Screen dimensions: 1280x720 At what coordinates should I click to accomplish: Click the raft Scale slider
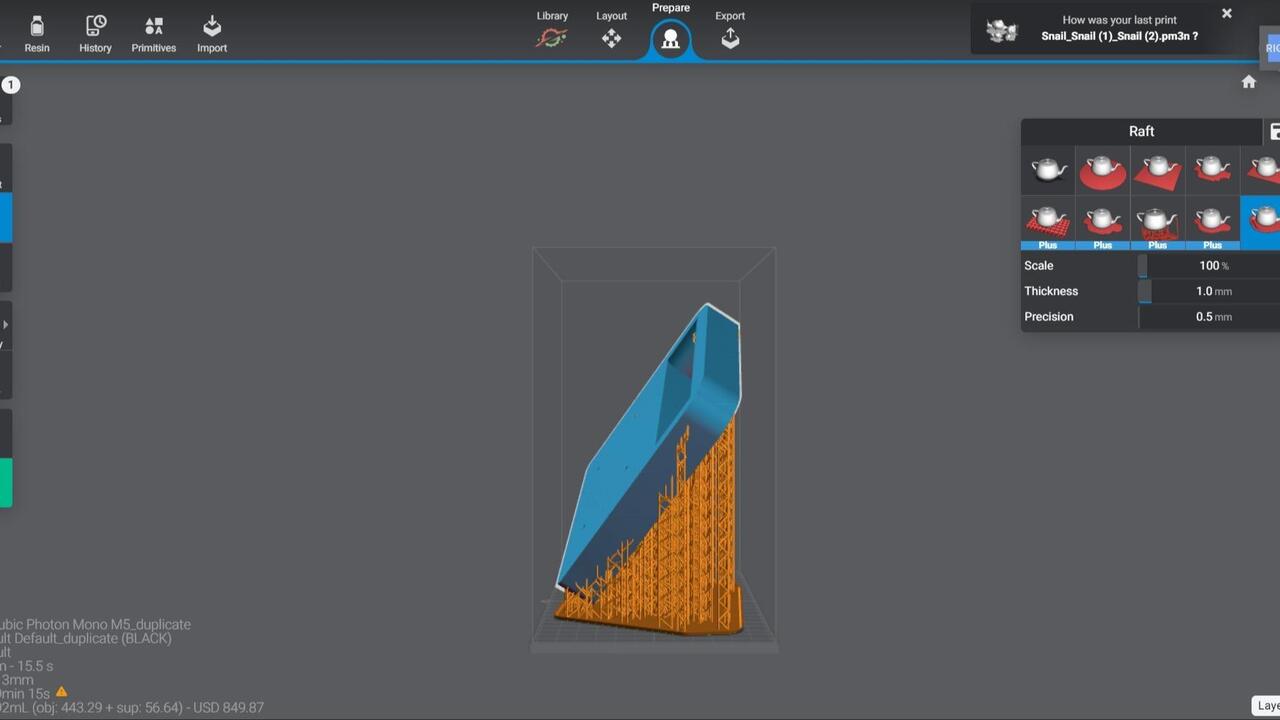(x=1143, y=266)
